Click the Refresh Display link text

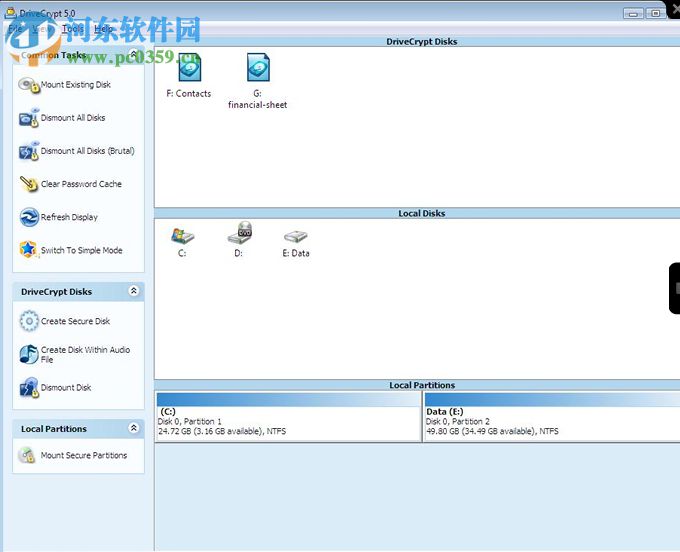click(69, 217)
